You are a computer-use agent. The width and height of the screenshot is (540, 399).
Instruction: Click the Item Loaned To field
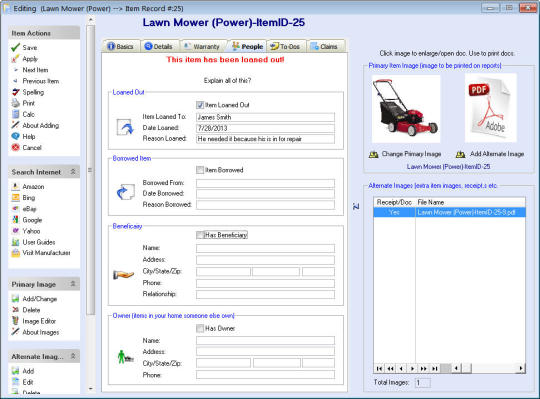(x=265, y=117)
